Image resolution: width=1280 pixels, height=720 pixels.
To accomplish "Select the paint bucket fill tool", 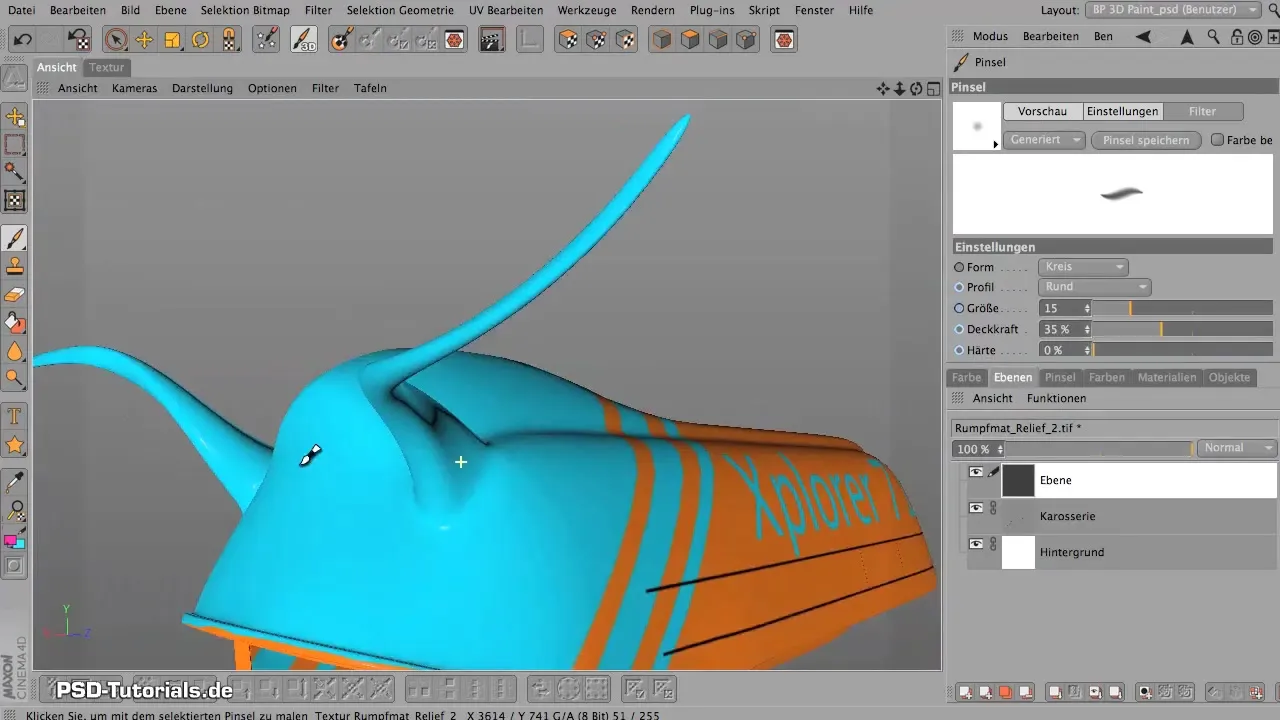I will tap(15, 323).
